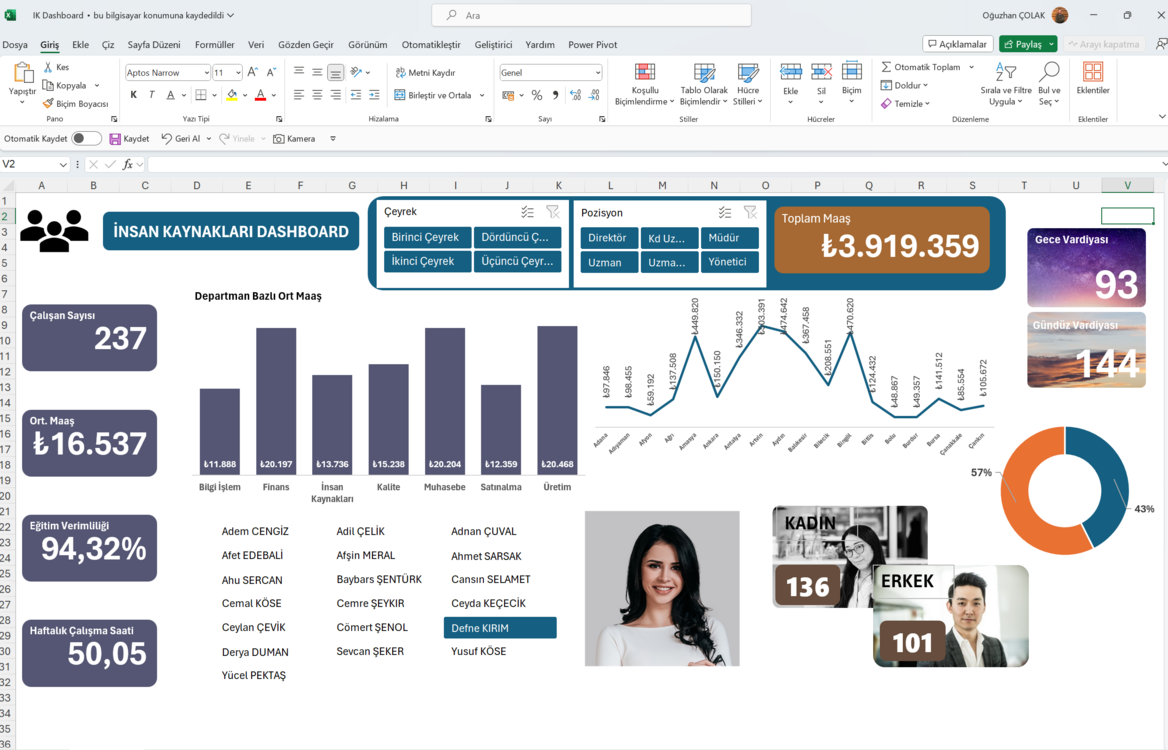1168x750 pixels.
Task: Toggle the Uzman position slicer item
Action: [x=609, y=262]
